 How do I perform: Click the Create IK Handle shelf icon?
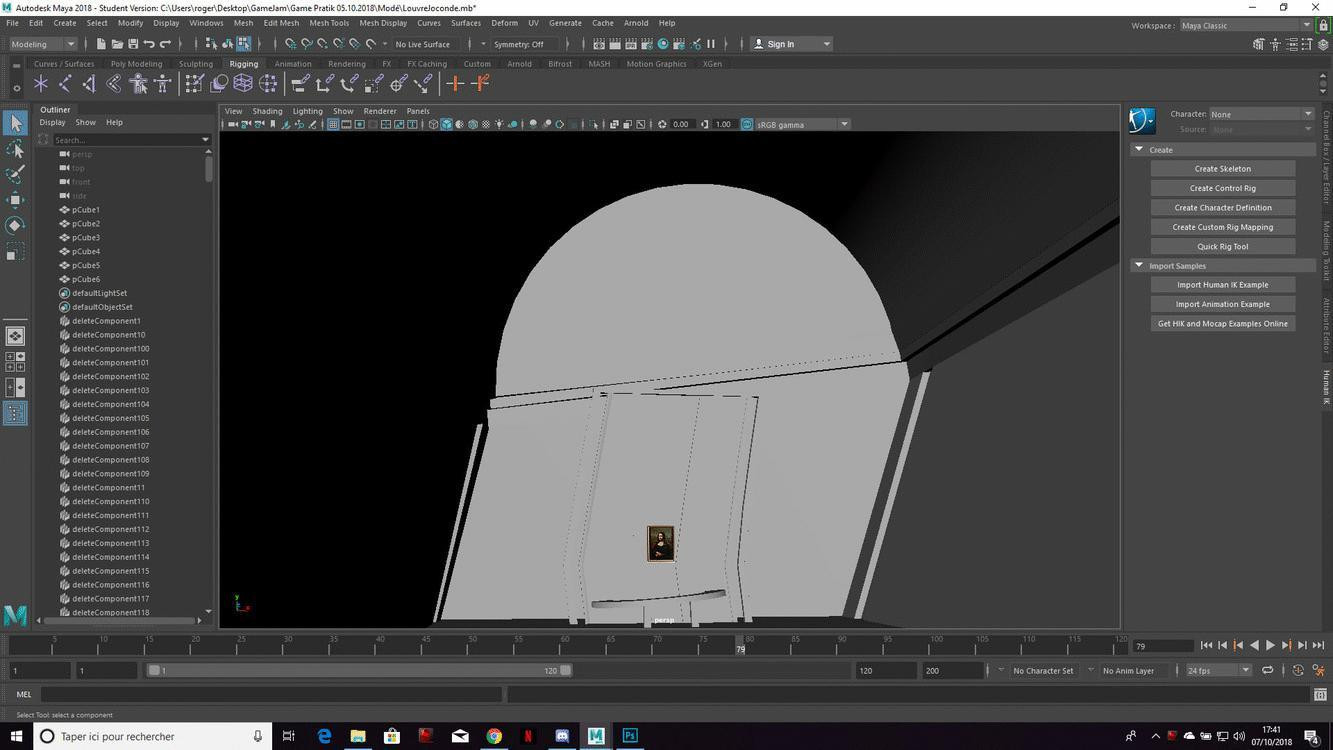89,84
